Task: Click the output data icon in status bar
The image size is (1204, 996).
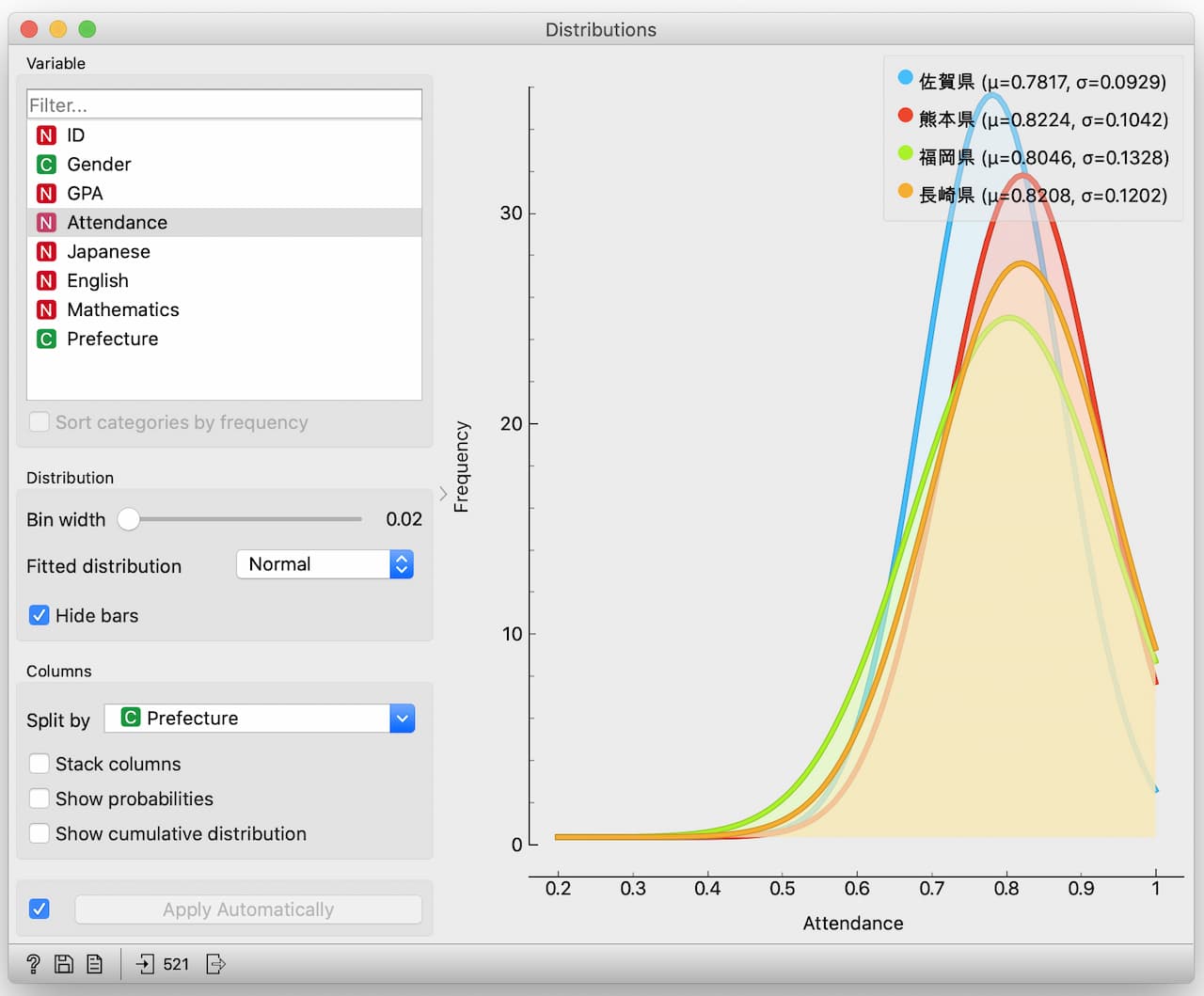Action: click(215, 964)
